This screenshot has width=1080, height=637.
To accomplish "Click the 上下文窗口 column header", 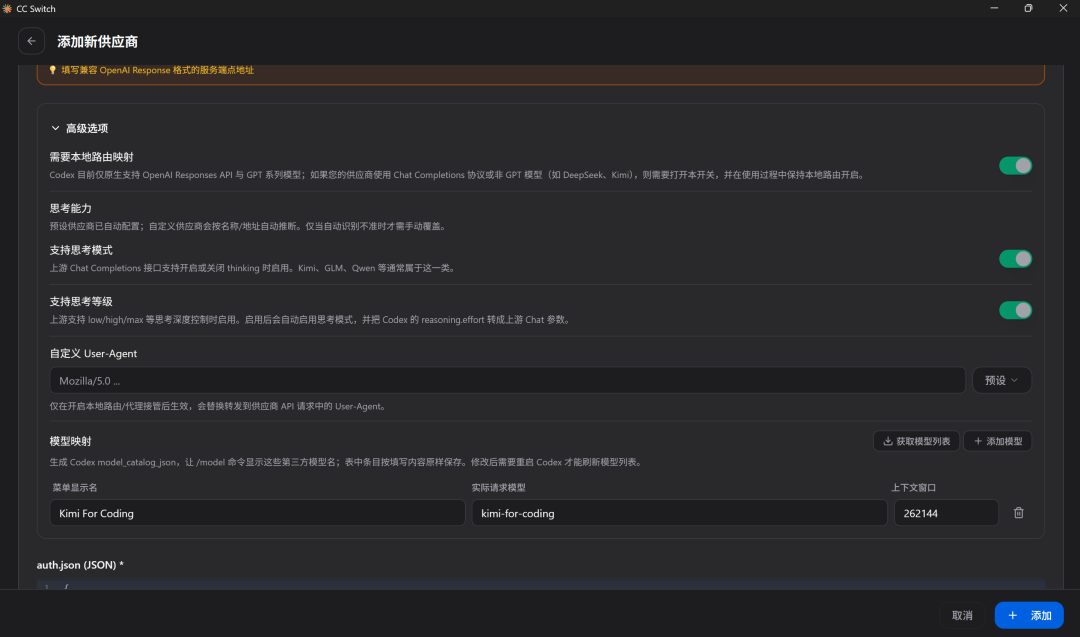I will coord(913,488).
